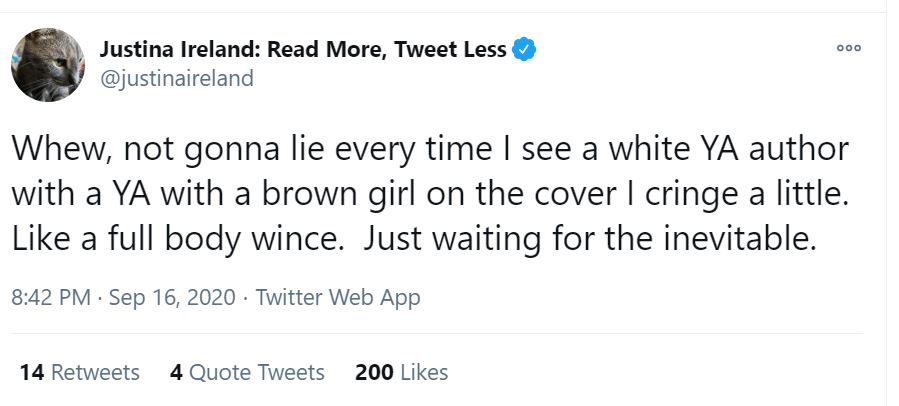
Task: Click the word "Retweets" label
Action: [x=95, y=372]
